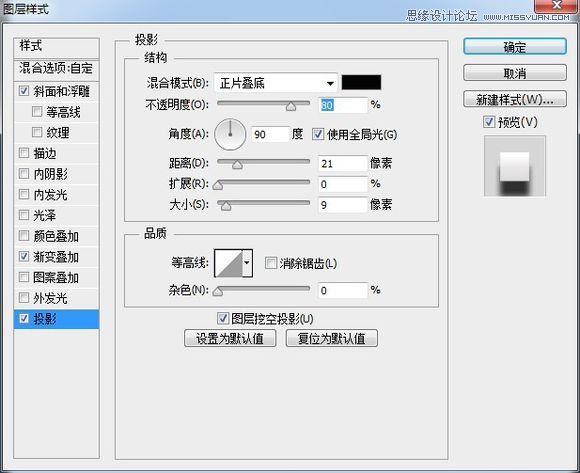Enable the 内阴影 checkbox

click(24, 173)
